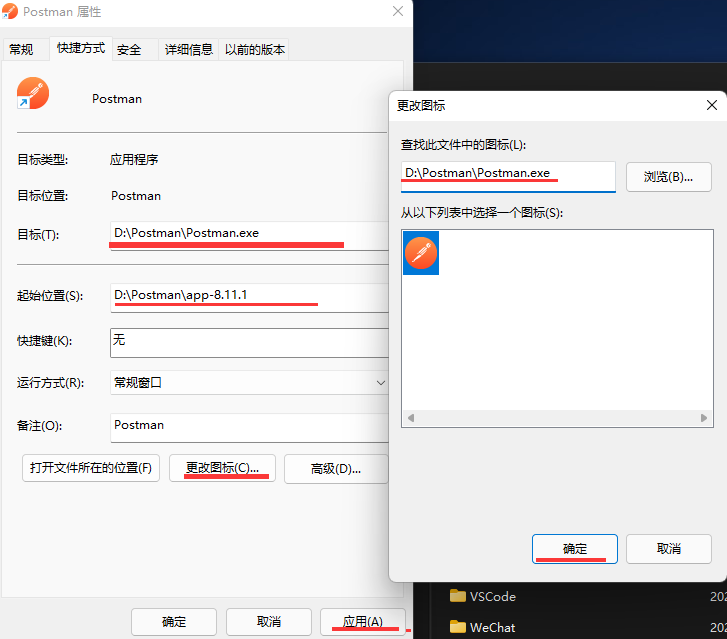This screenshot has height=639, width=727.
Task: Click 确定 in the Postman 属性 window
Action: point(174,622)
